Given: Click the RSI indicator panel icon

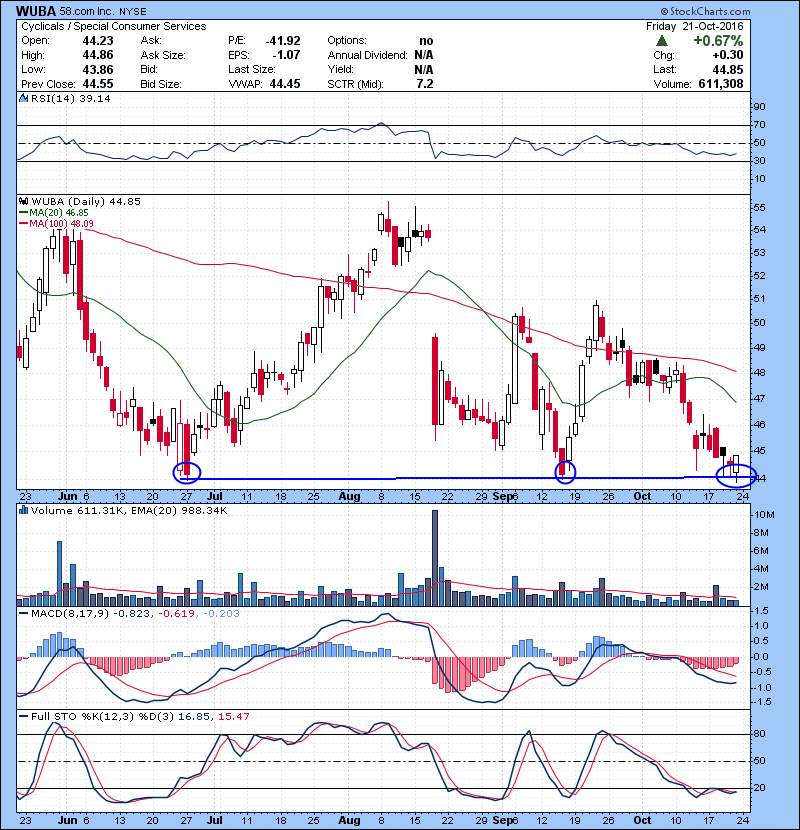Looking at the screenshot, I should (x=23, y=98).
